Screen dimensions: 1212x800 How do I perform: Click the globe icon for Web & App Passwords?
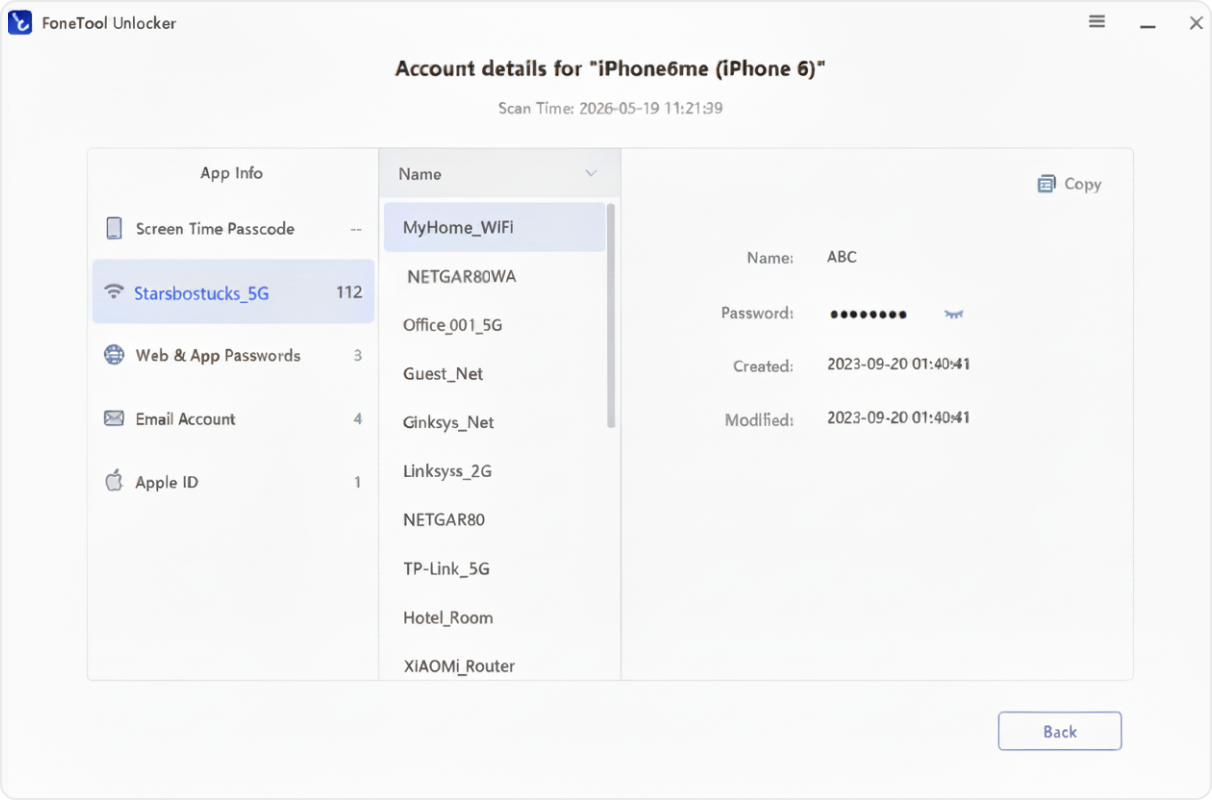(114, 355)
